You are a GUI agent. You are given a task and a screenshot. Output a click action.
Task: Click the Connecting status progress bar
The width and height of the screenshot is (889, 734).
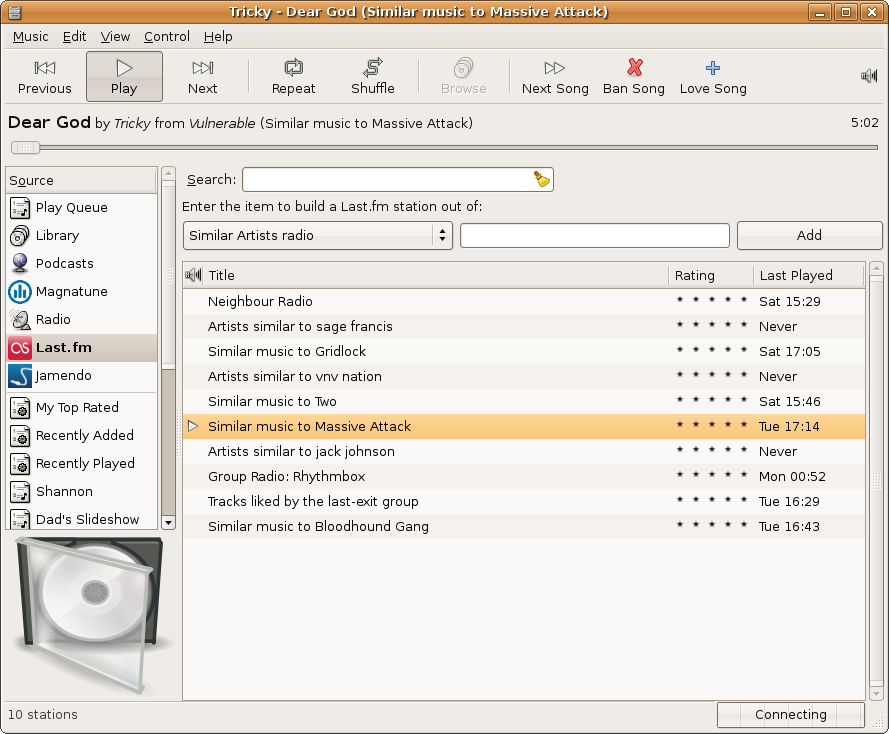[791, 715]
